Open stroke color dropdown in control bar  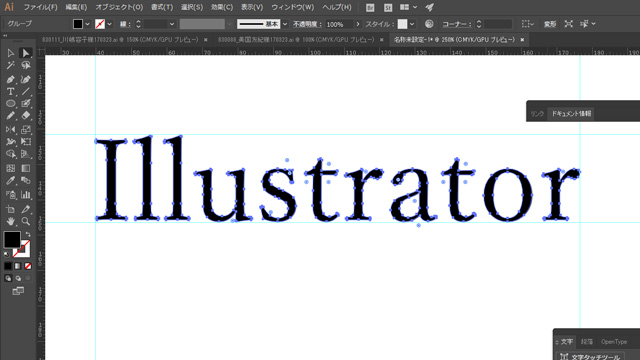(109, 24)
